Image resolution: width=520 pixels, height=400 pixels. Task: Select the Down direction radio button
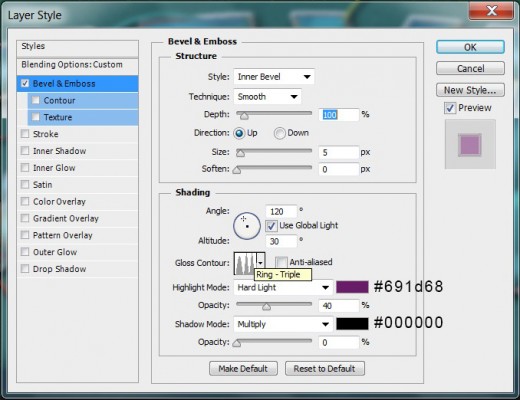(x=279, y=133)
